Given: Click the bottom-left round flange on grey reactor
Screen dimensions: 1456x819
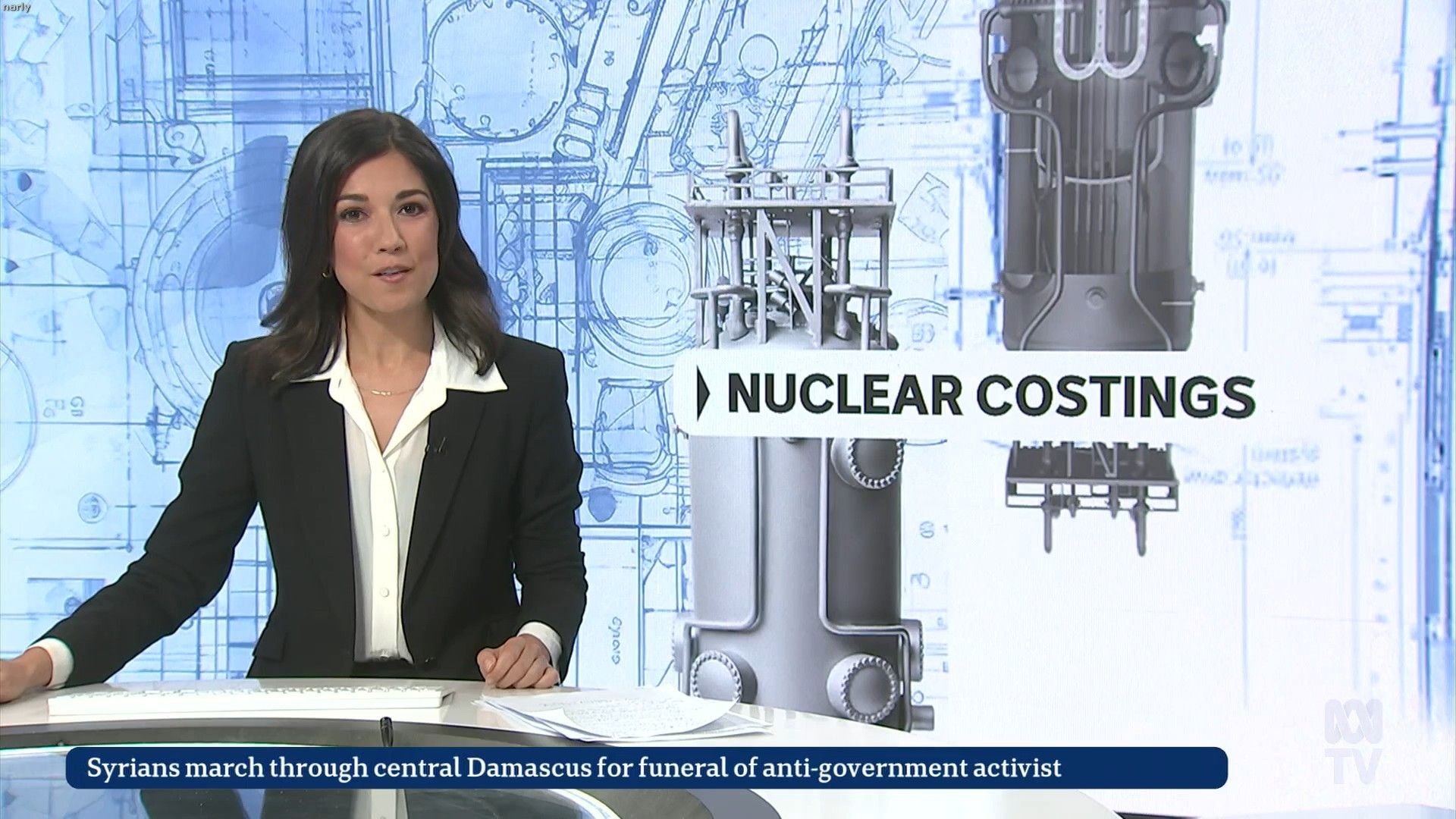Looking at the screenshot, I should coord(717,675).
